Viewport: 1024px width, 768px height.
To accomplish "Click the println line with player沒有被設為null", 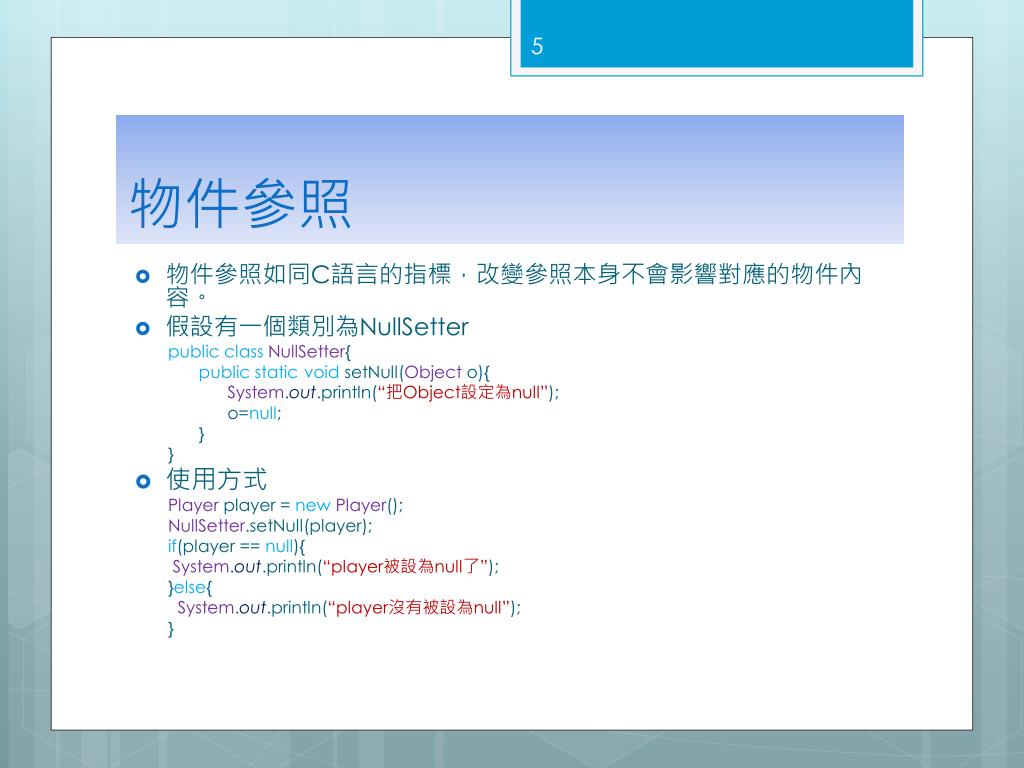I will click(x=349, y=607).
